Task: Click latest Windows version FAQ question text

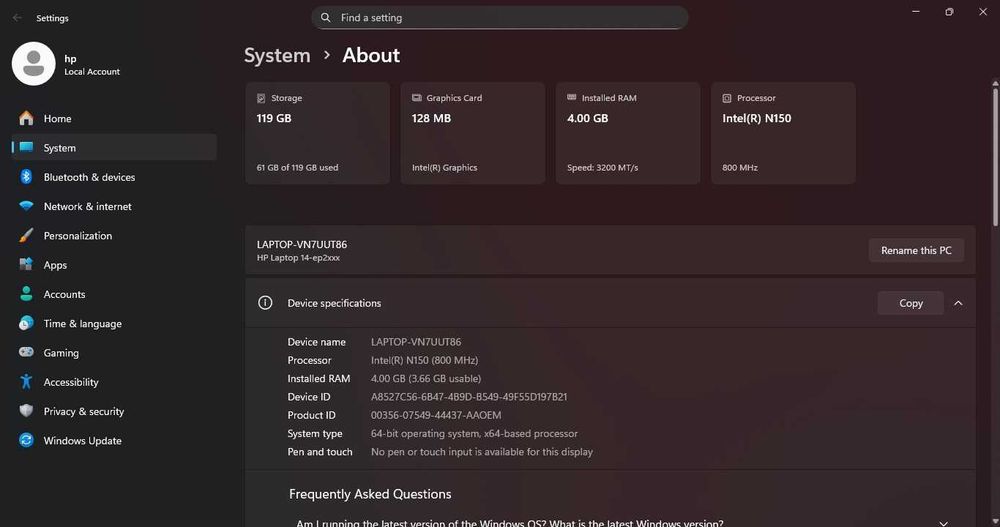Action: [510, 523]
